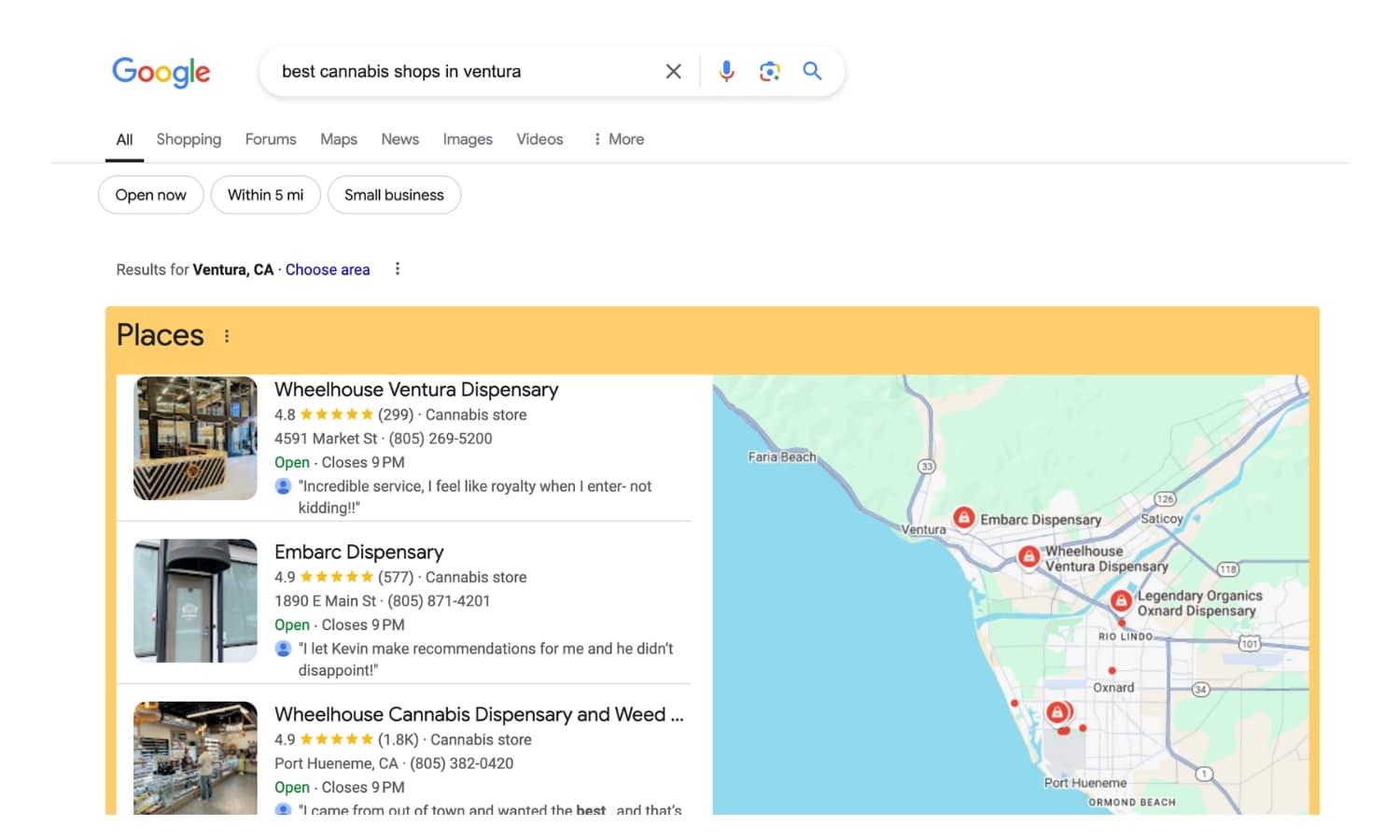The width and height of the screenshot is (1400, 840).
Task: Switch to the Images tab
Action: point(467,138)
